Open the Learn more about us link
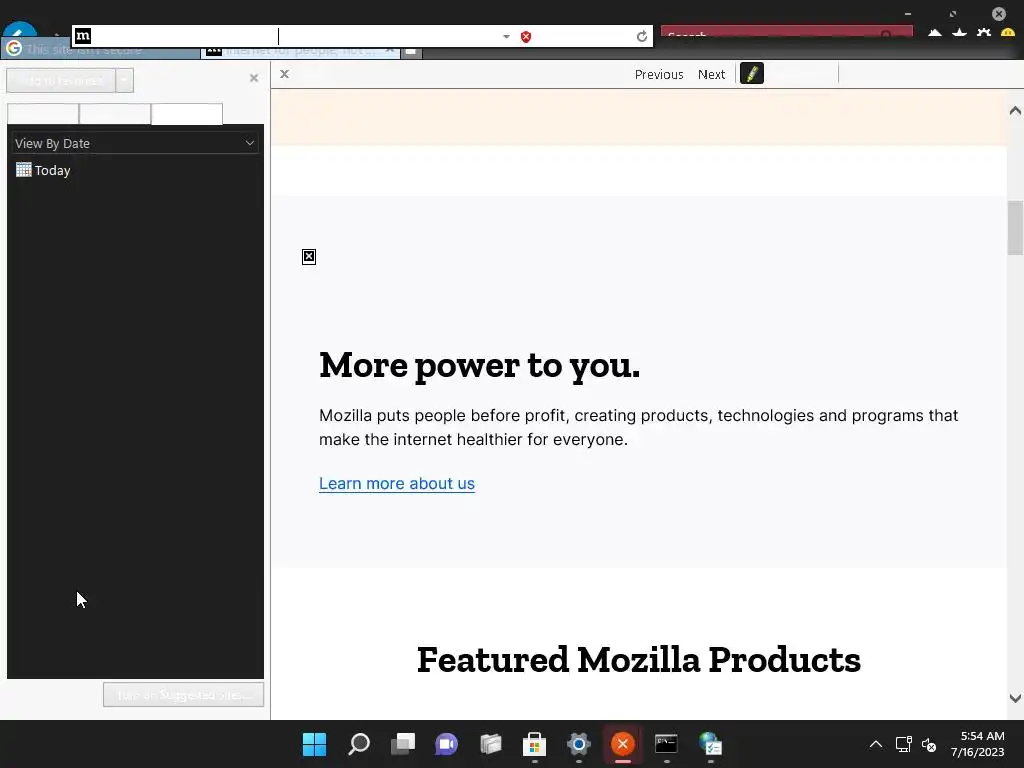Screen dimensions: 1024x768 pyautogui.click(x=397, y=483)
